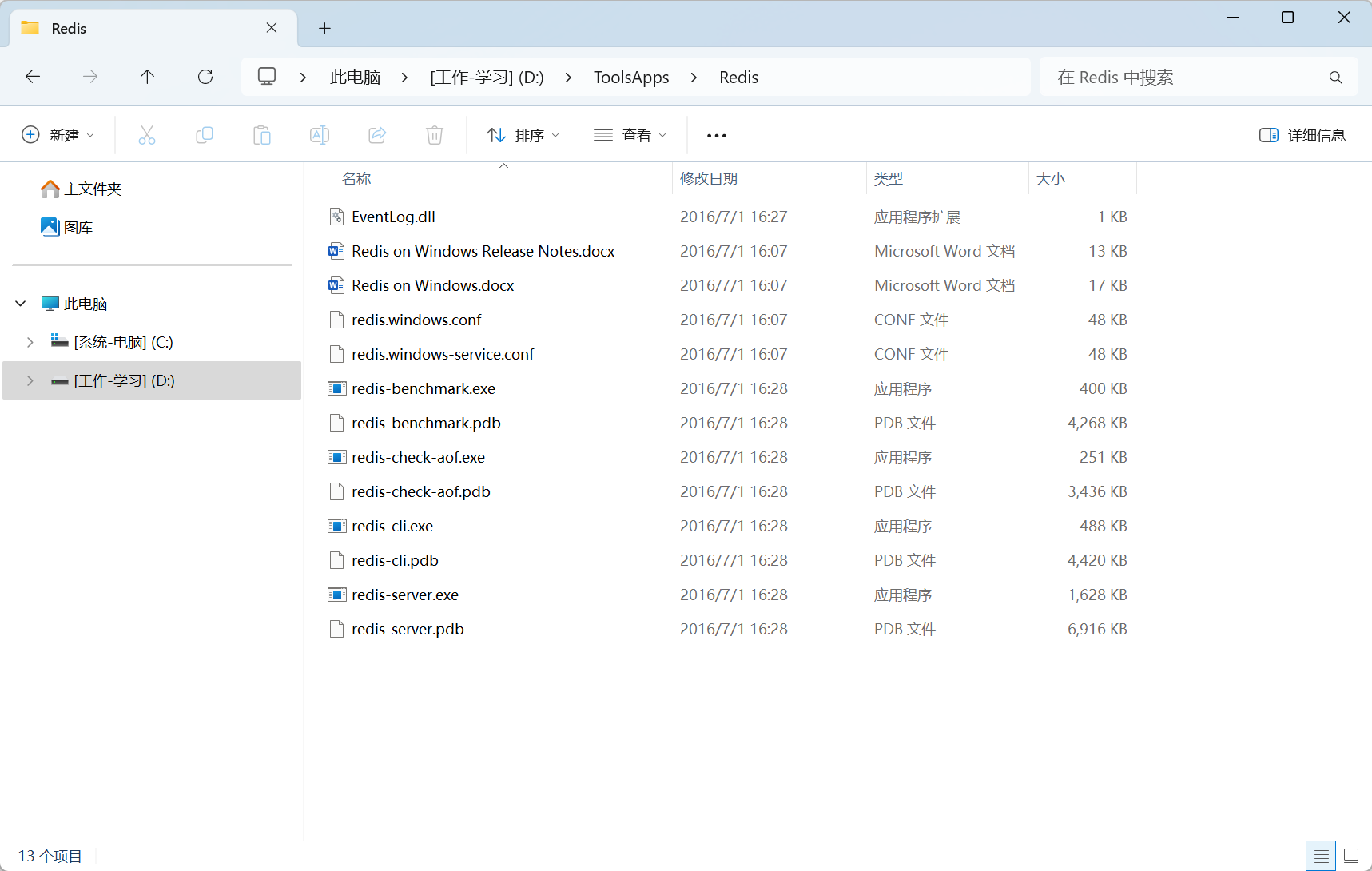The height and width of the screenshot is (871, 1372).
Task: Click the Paste clipboard icon
Action: coord(262,135)
